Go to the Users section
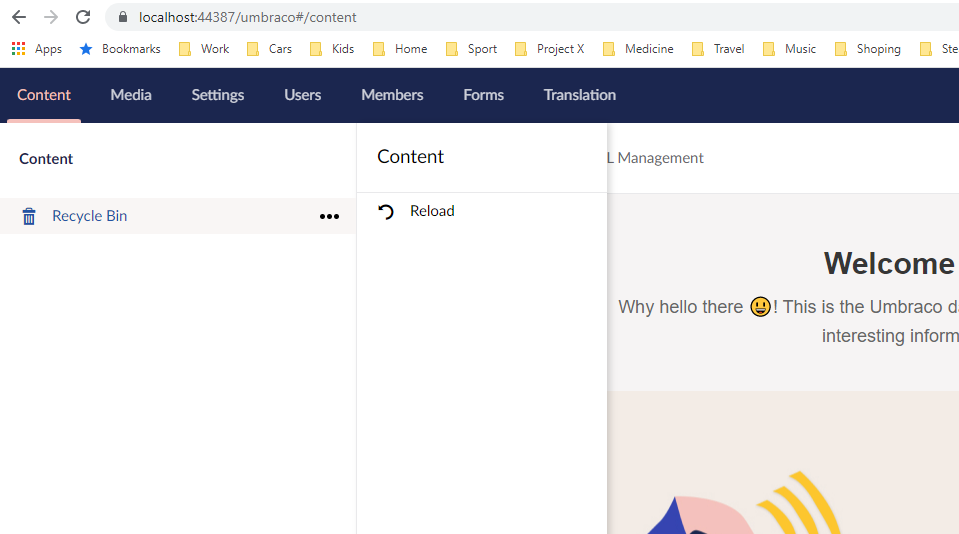The width and height of the screenshot is (959, 534). [302, 95]
